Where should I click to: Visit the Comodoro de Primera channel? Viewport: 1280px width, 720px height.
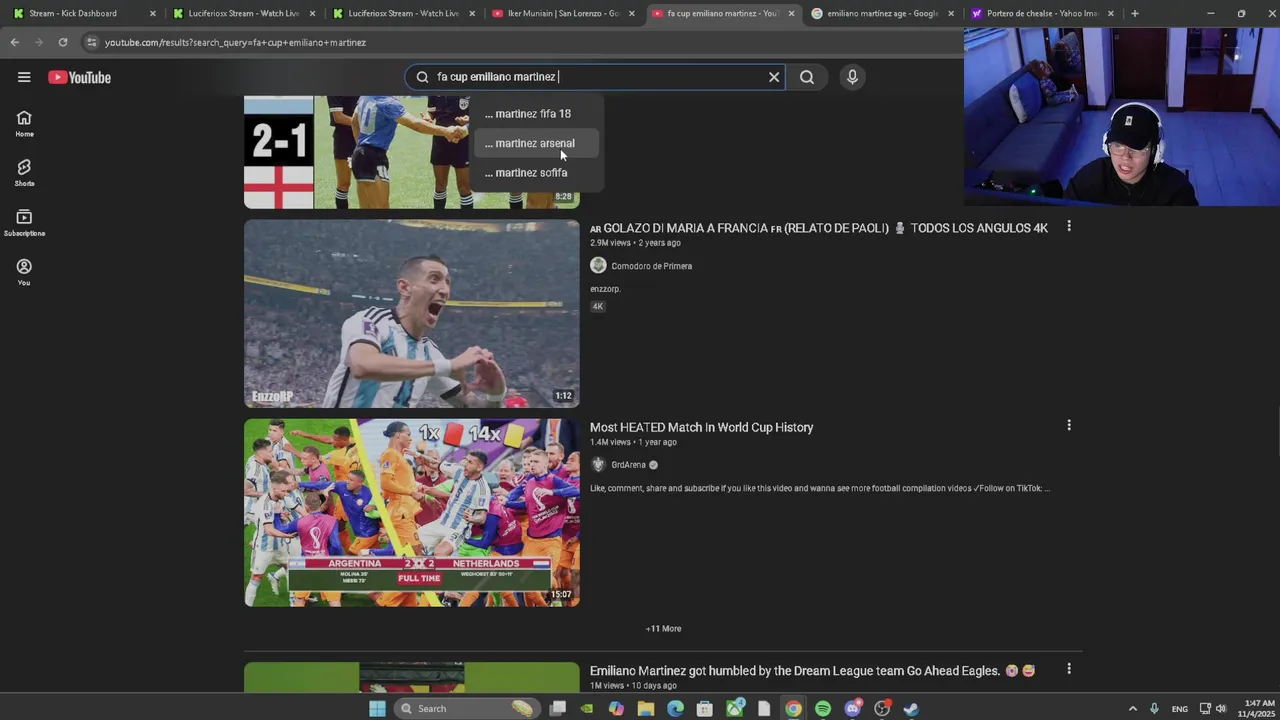pos(651,266)
